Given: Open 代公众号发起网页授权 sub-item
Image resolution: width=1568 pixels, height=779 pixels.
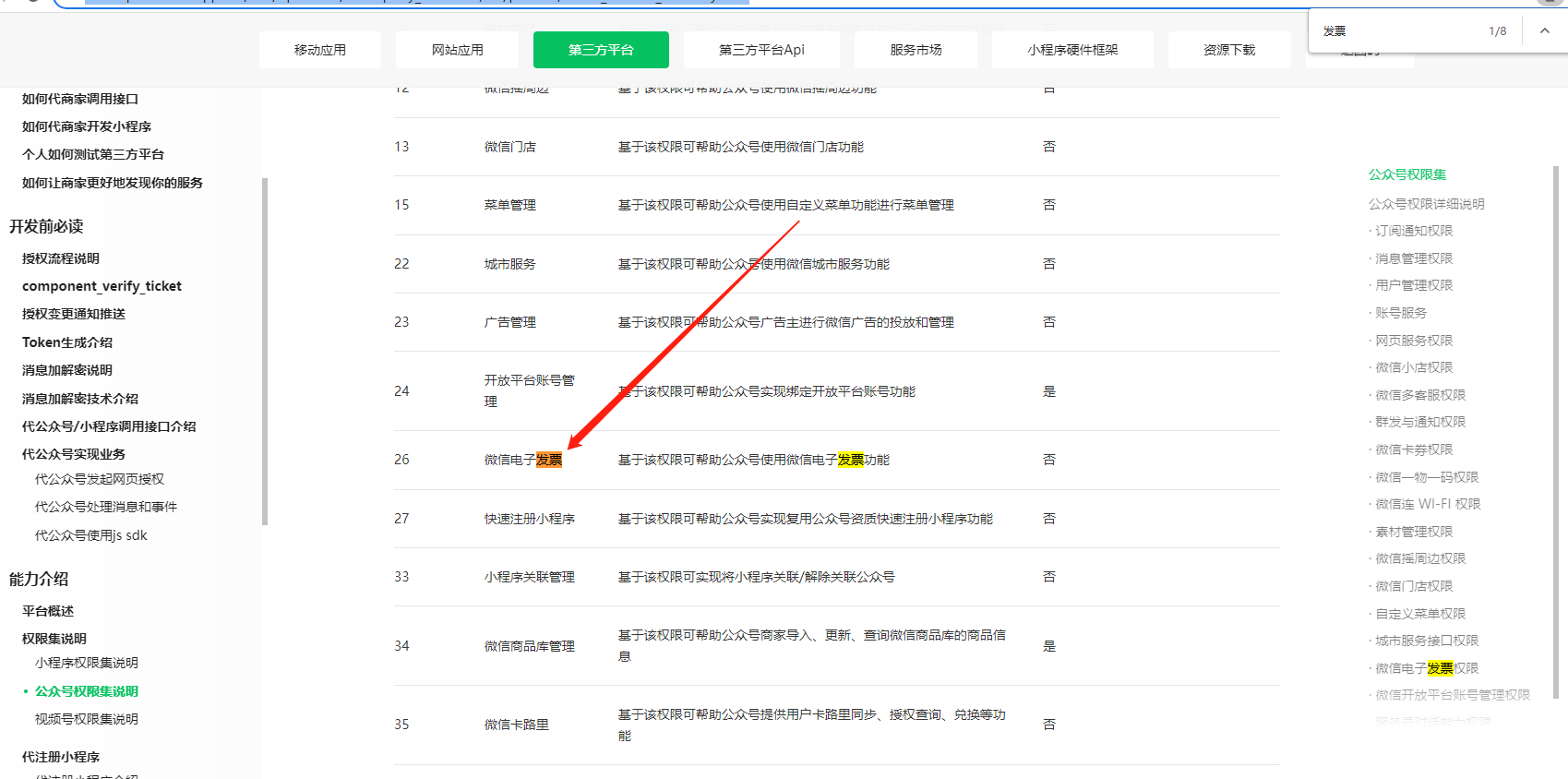Looking at the screenshot, I should click(100, 479).
